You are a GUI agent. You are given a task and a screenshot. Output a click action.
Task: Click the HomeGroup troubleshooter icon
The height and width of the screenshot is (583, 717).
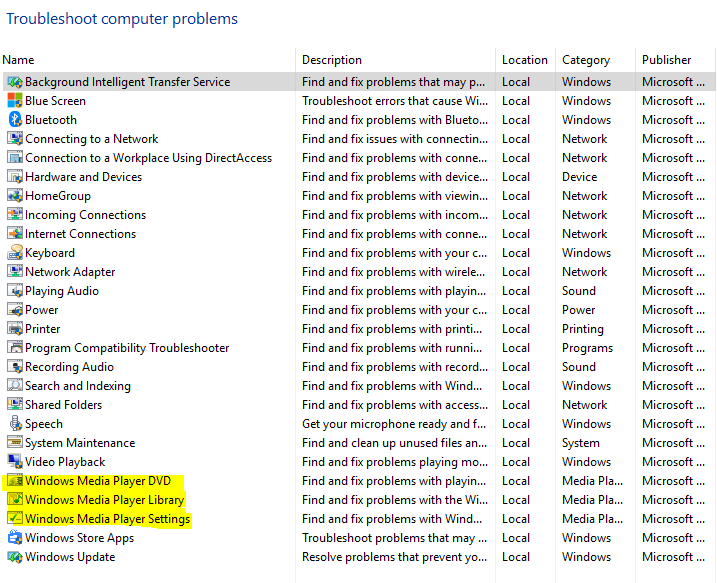click(x=15, y=196)
